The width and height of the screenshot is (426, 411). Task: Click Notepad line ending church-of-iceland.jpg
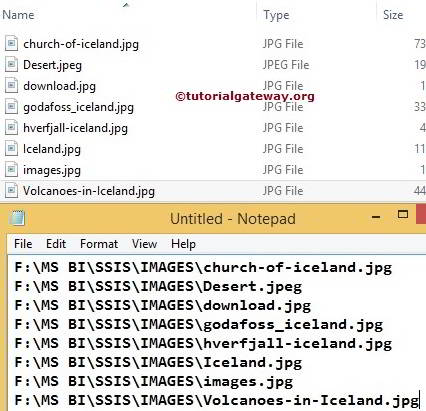coord(203,268)
